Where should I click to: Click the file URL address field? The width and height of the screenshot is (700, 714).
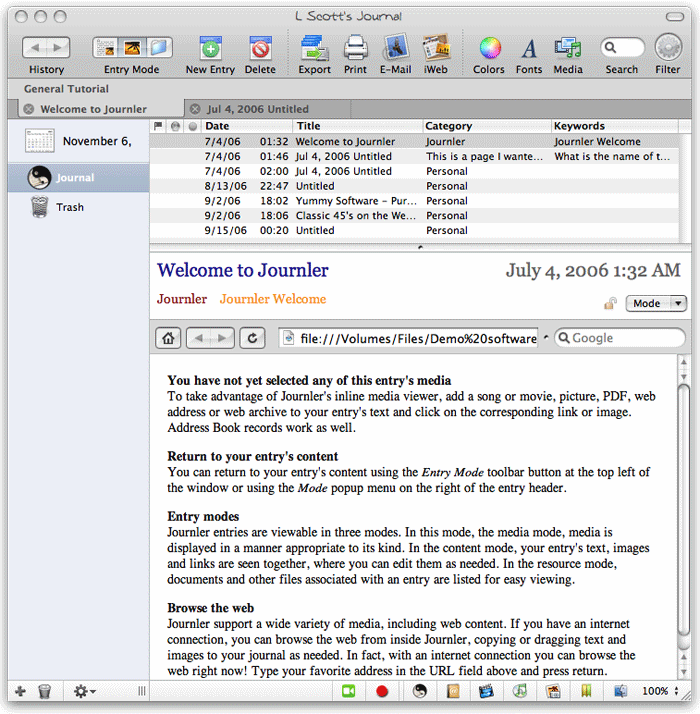coord(409,338)
